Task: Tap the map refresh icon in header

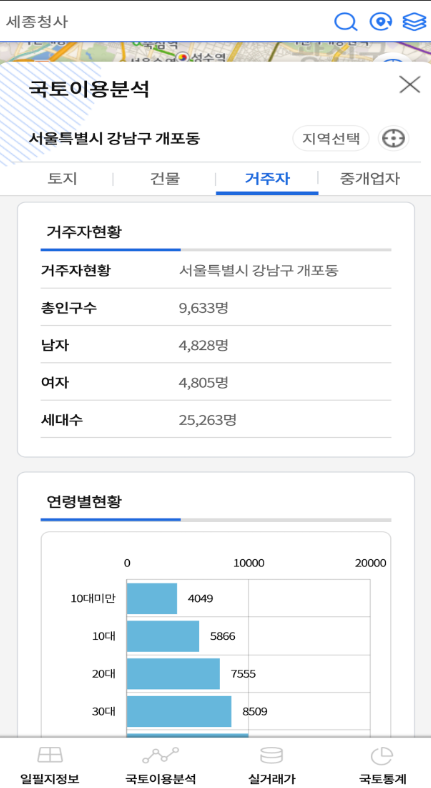Action: (x=381, y=22)
